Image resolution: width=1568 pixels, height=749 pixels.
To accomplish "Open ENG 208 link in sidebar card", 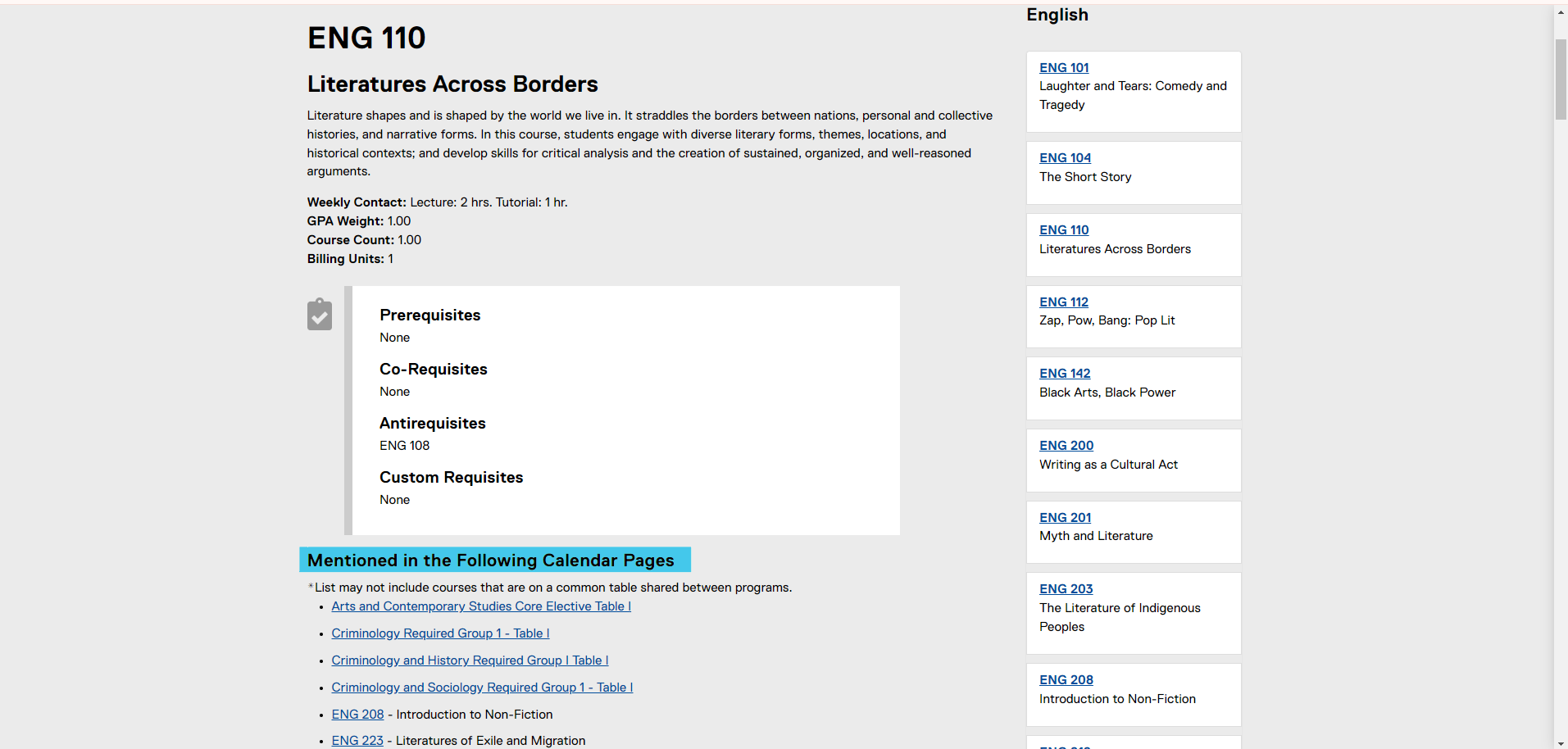I will coord(1066,680).
